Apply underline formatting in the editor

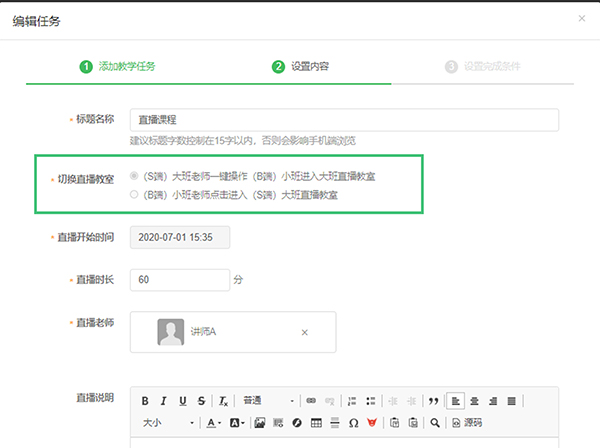point(182,401)
